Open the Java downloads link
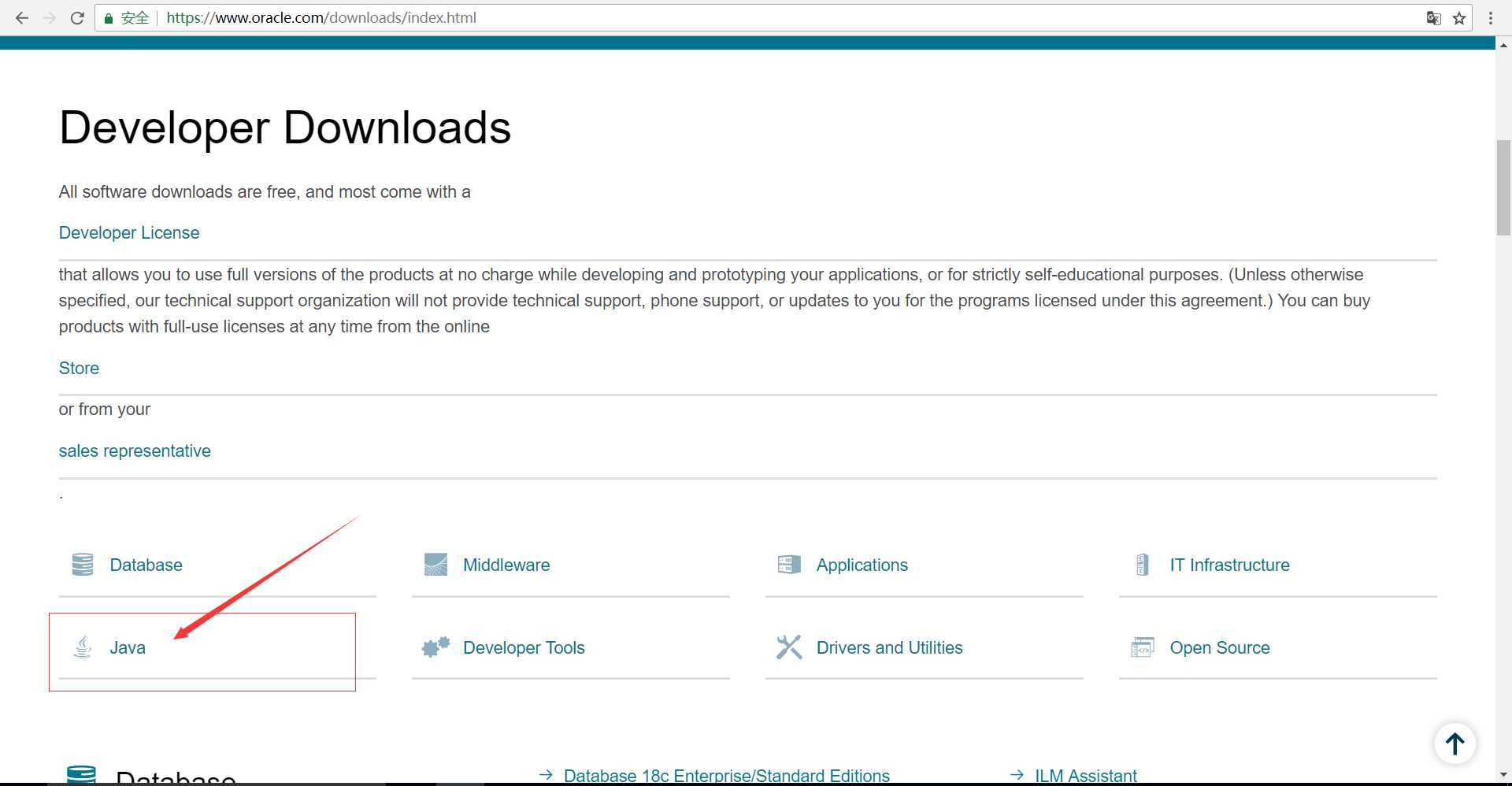The image size is (1512, 786). (x=128, y=647)
